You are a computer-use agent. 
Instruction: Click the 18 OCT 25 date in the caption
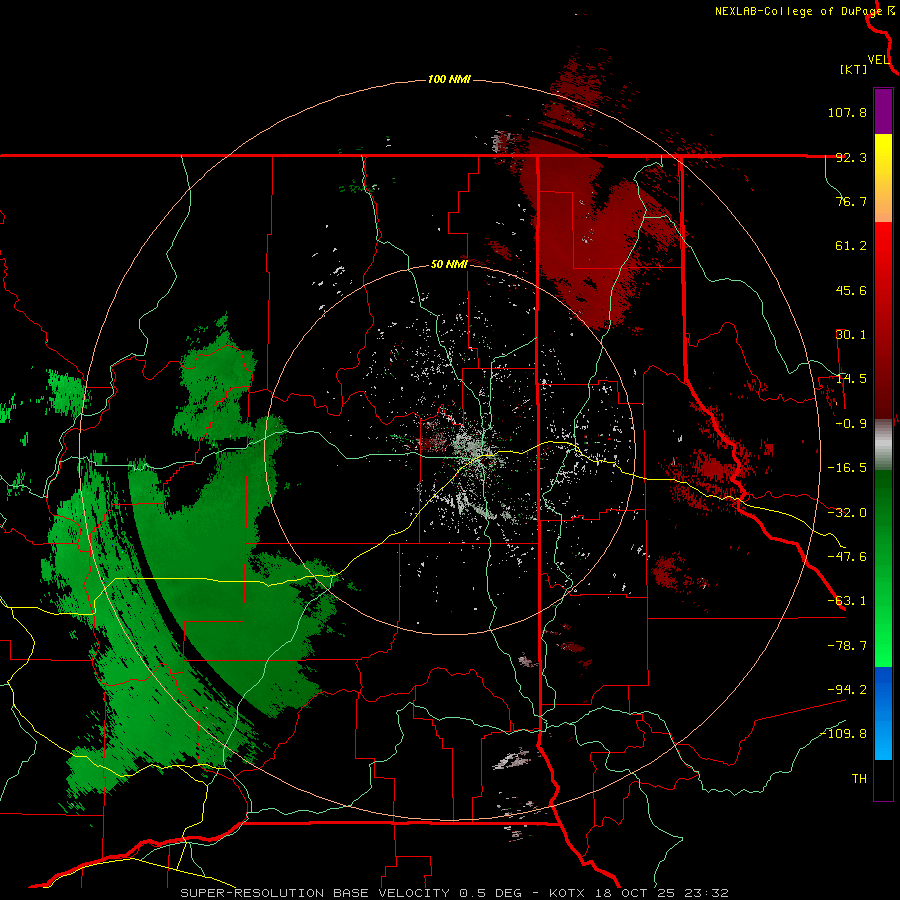pyautogui.click(x=634, y=893)
